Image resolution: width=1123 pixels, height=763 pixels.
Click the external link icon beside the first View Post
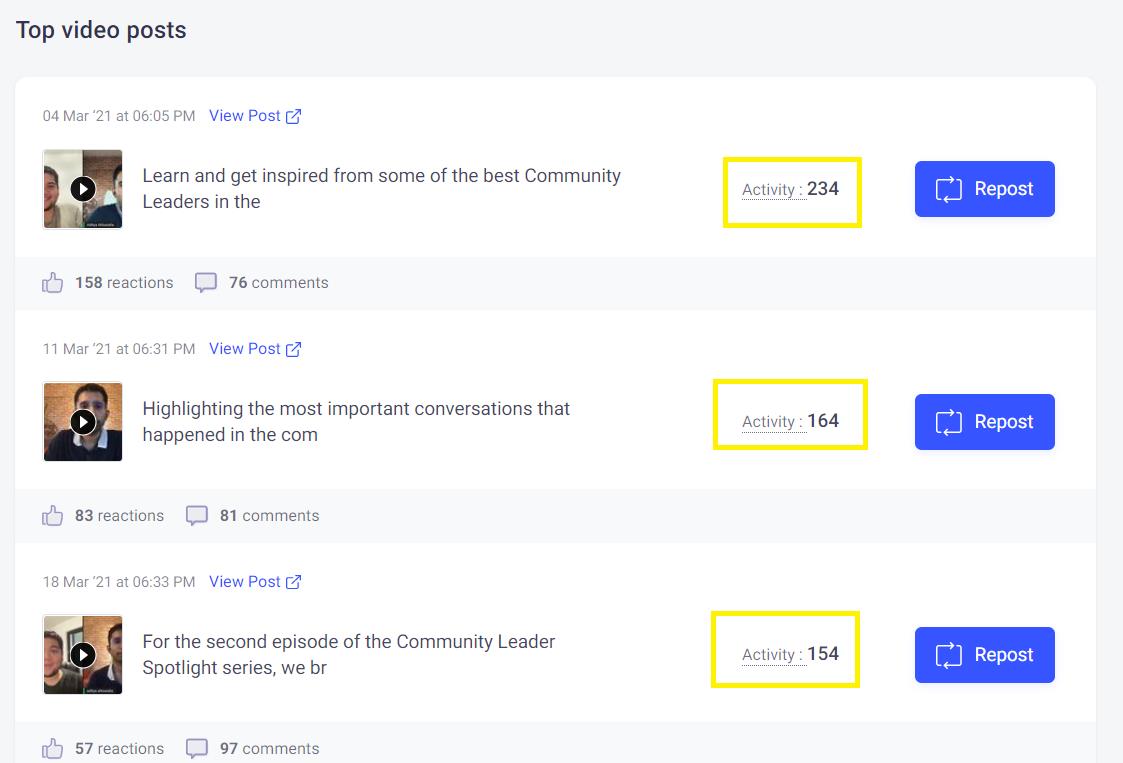click(292, 115)
